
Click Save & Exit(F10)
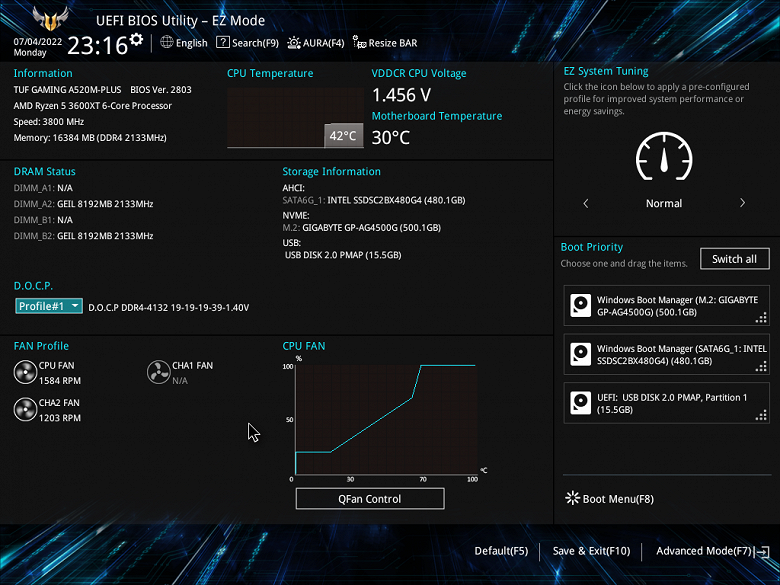(591, 551)
